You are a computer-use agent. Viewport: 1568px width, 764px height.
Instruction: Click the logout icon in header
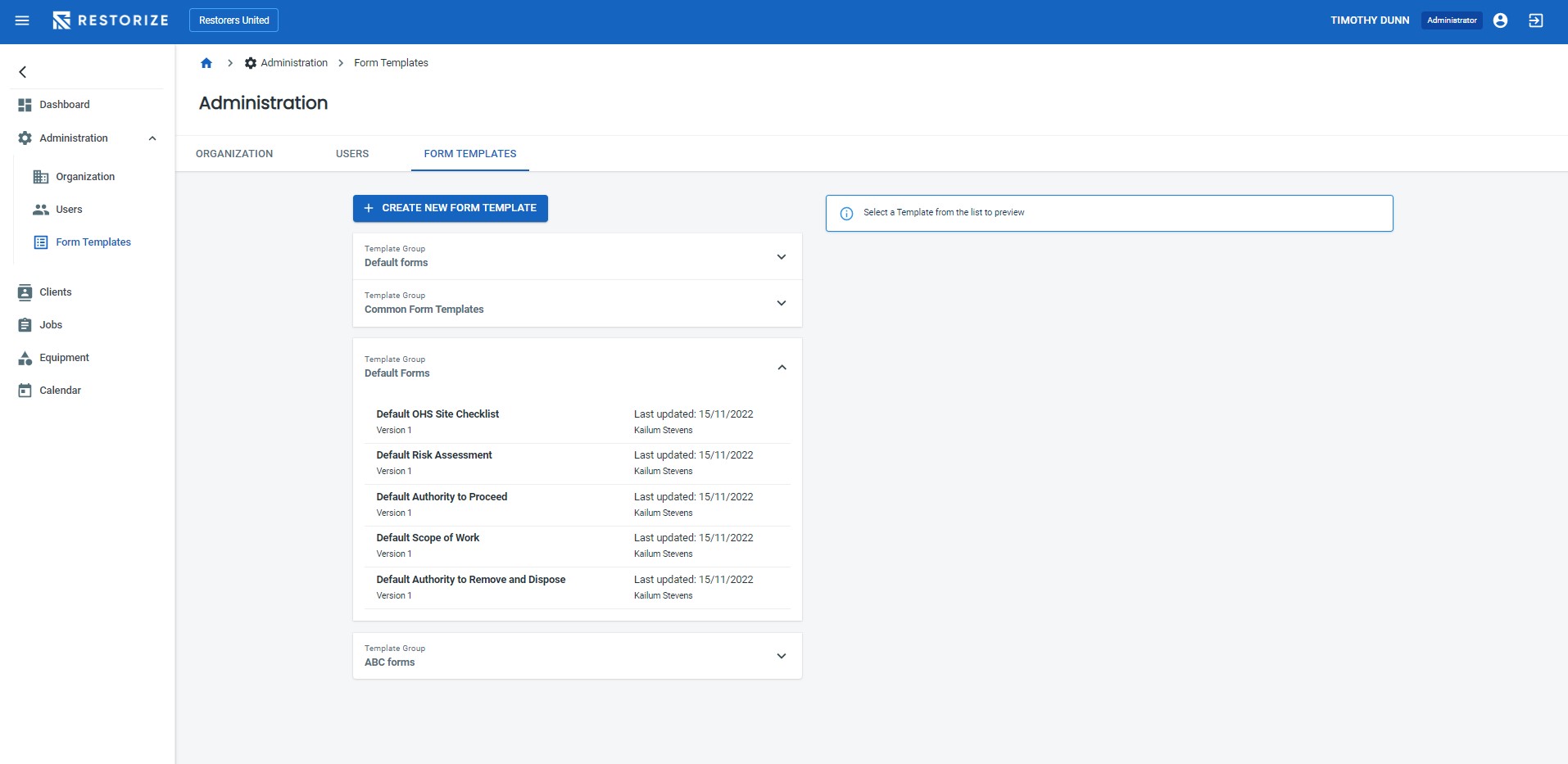pos(1535,20)
